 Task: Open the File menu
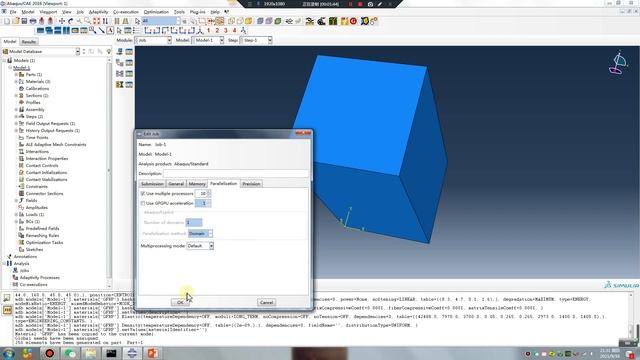(13, 12)
